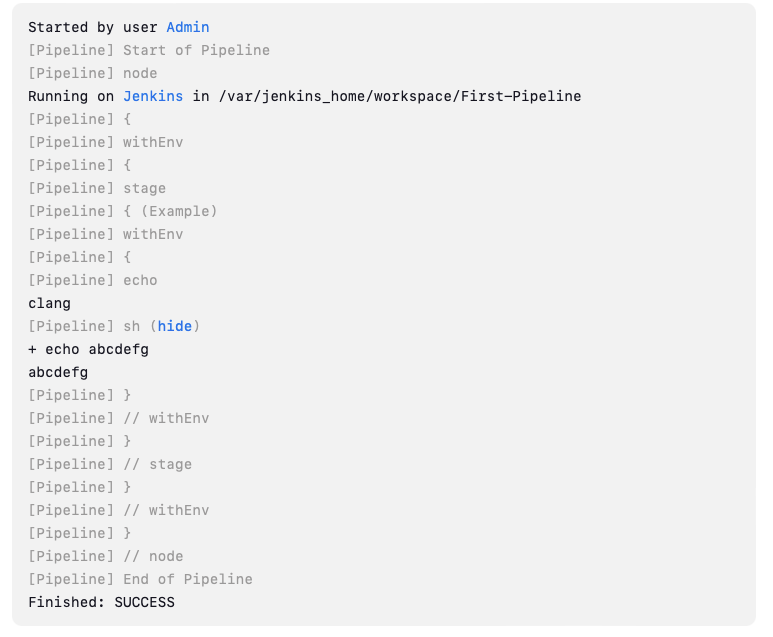773x637 pixels.
Task: Click the 'clang' output line
Action: coord(49,304)
